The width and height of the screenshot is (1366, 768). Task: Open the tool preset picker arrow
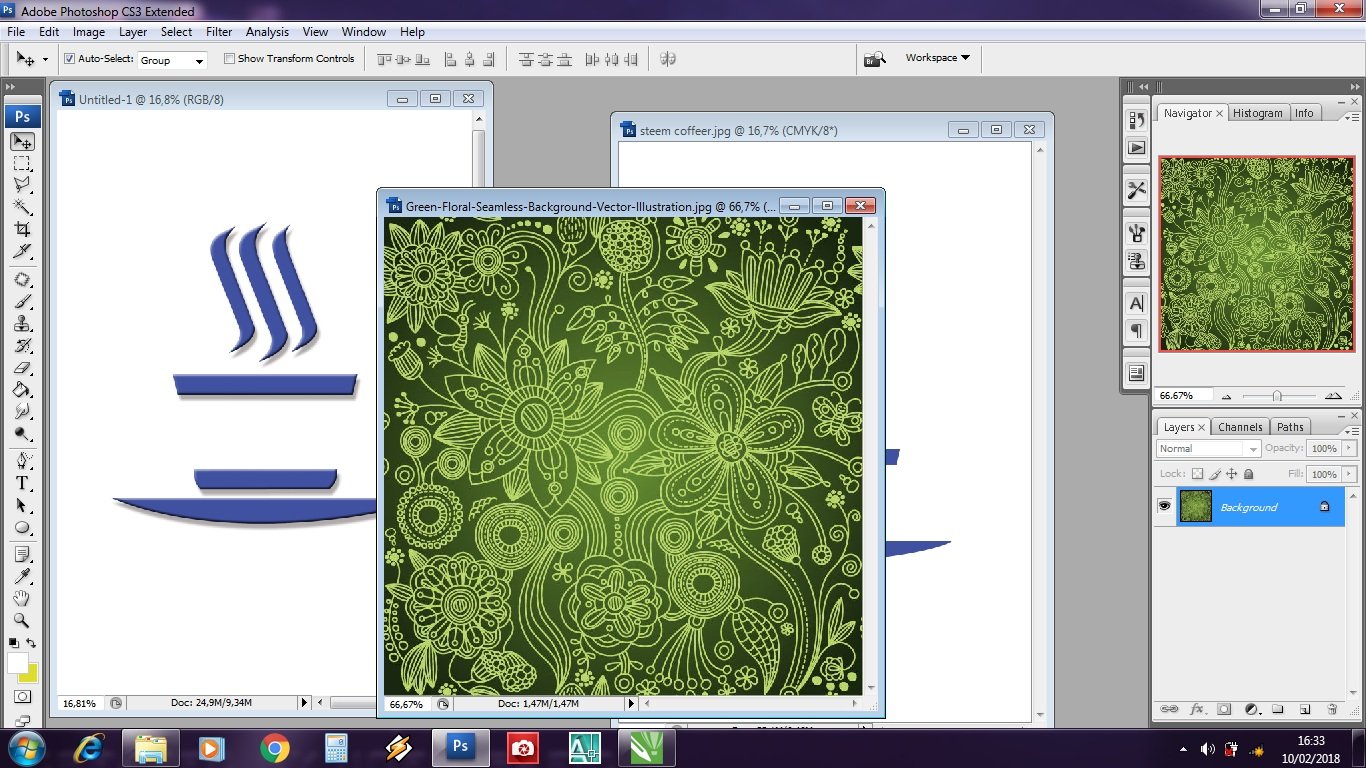45,60
